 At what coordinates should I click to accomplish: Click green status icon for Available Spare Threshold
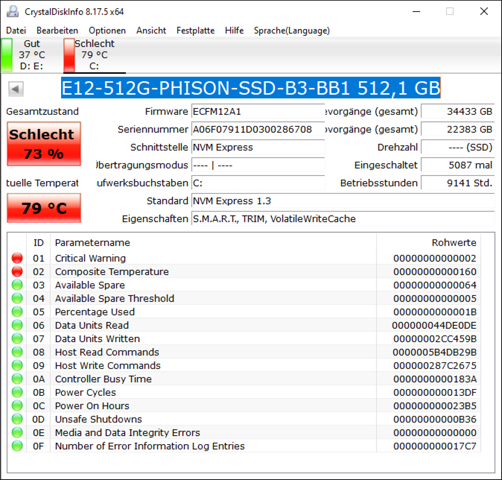pyautogui.click(x=17, y=298)
